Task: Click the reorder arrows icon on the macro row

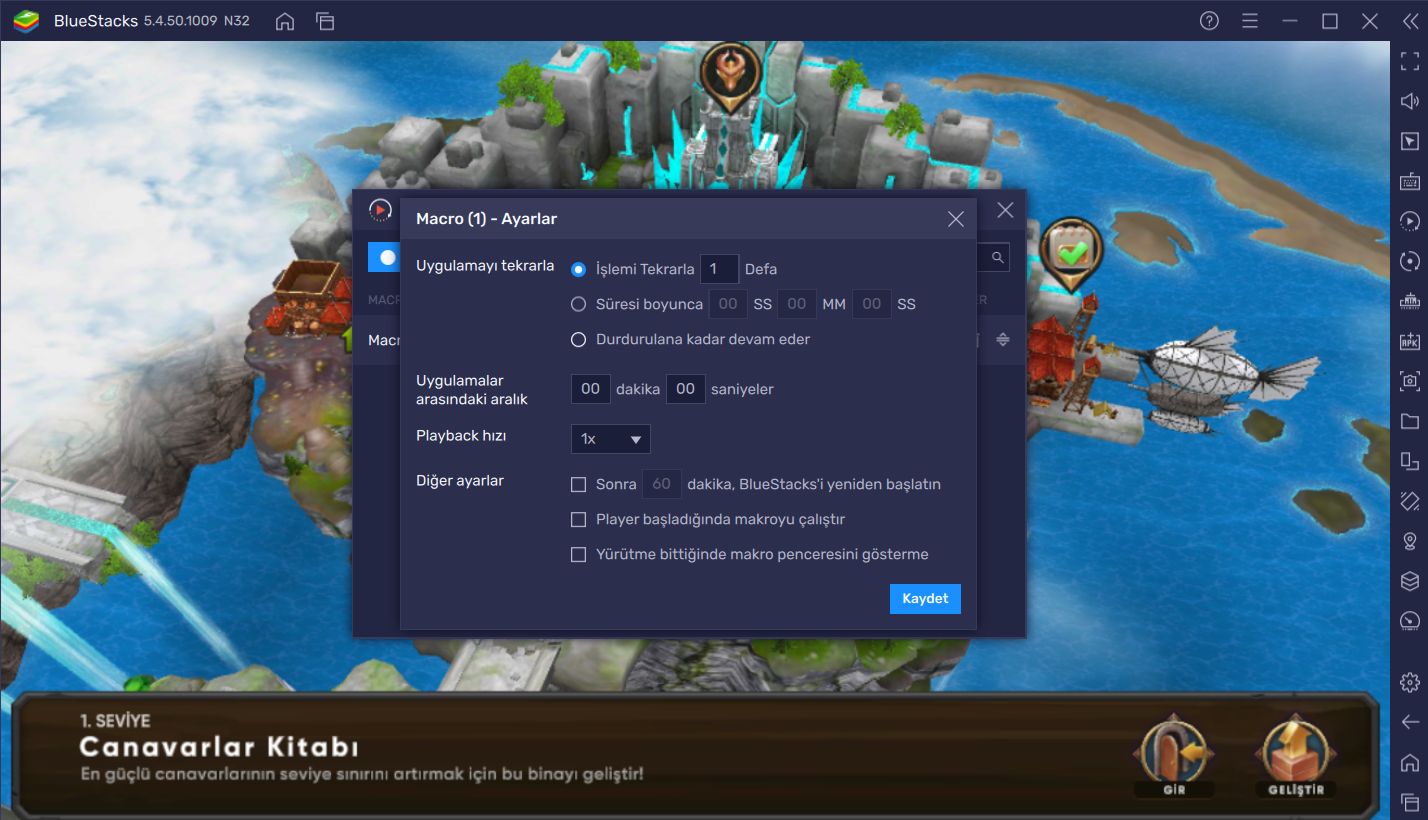Action: click(x=1003, y=340)
